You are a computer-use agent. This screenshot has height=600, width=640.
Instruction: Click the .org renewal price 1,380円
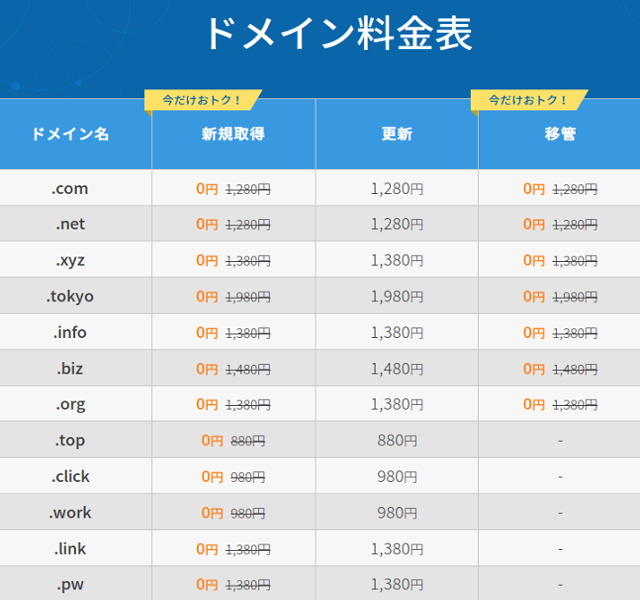pos(397,404)
